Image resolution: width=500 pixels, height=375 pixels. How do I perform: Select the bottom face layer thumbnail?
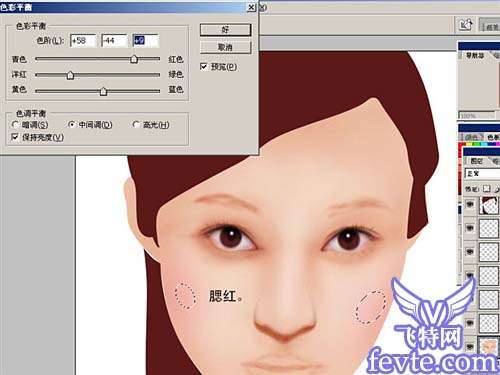click(x=489, y=347)
